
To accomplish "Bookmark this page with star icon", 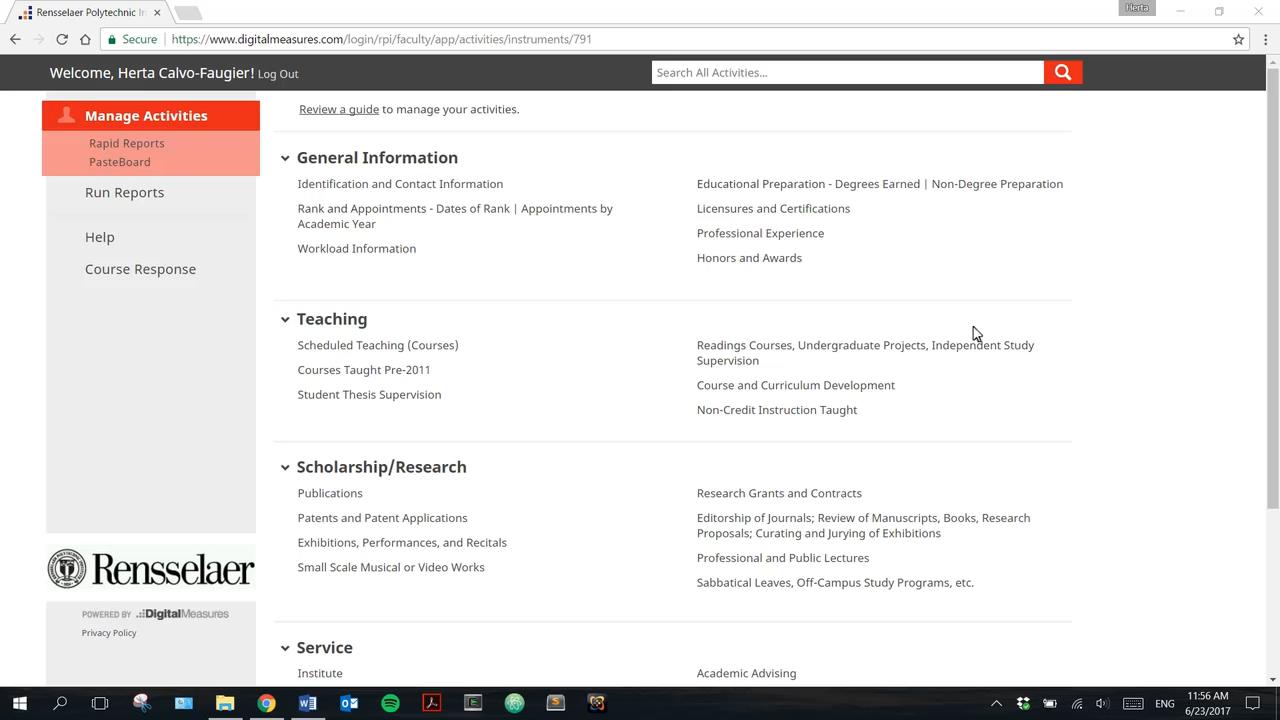I will pos(1238,39).
